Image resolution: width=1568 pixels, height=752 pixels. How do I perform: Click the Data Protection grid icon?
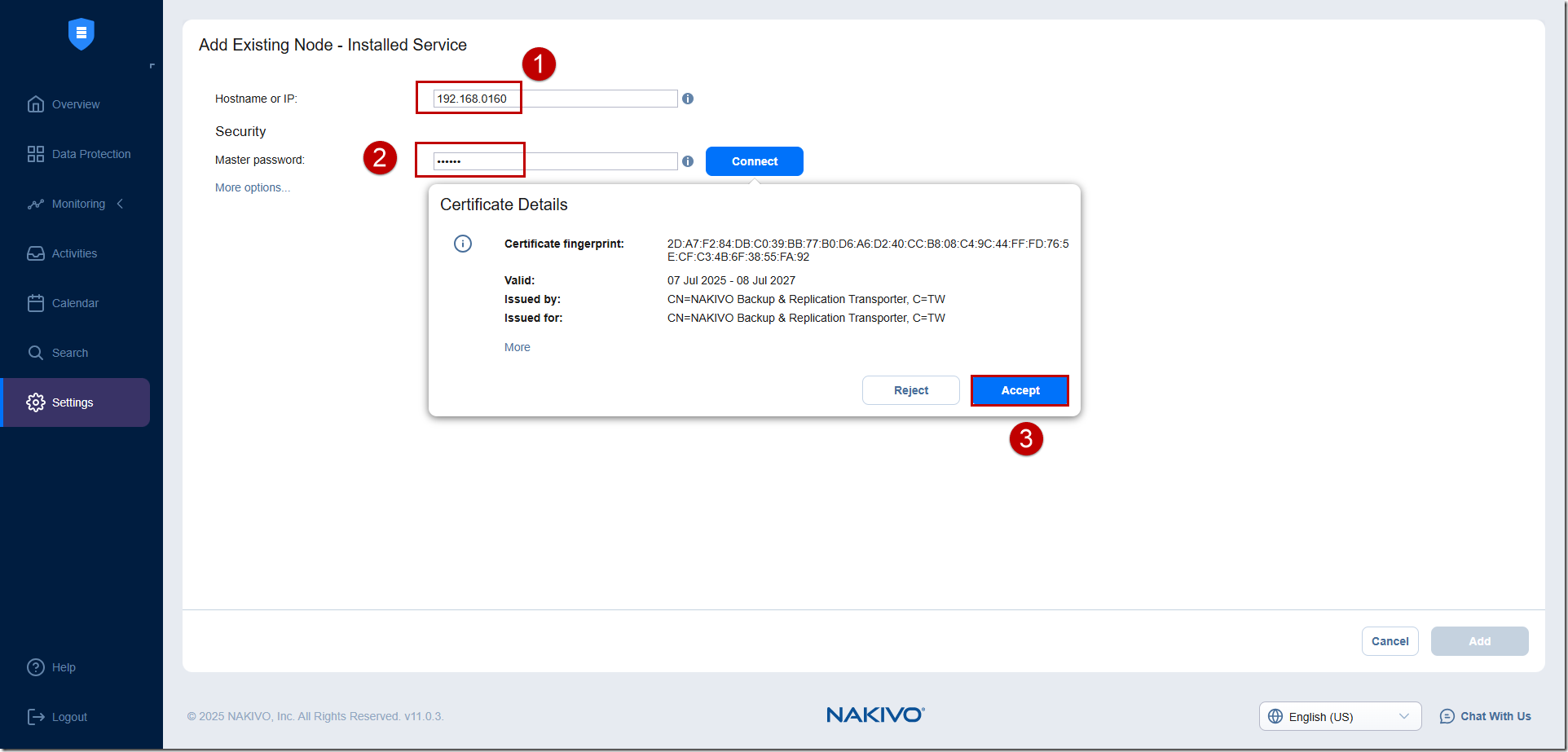36,154
